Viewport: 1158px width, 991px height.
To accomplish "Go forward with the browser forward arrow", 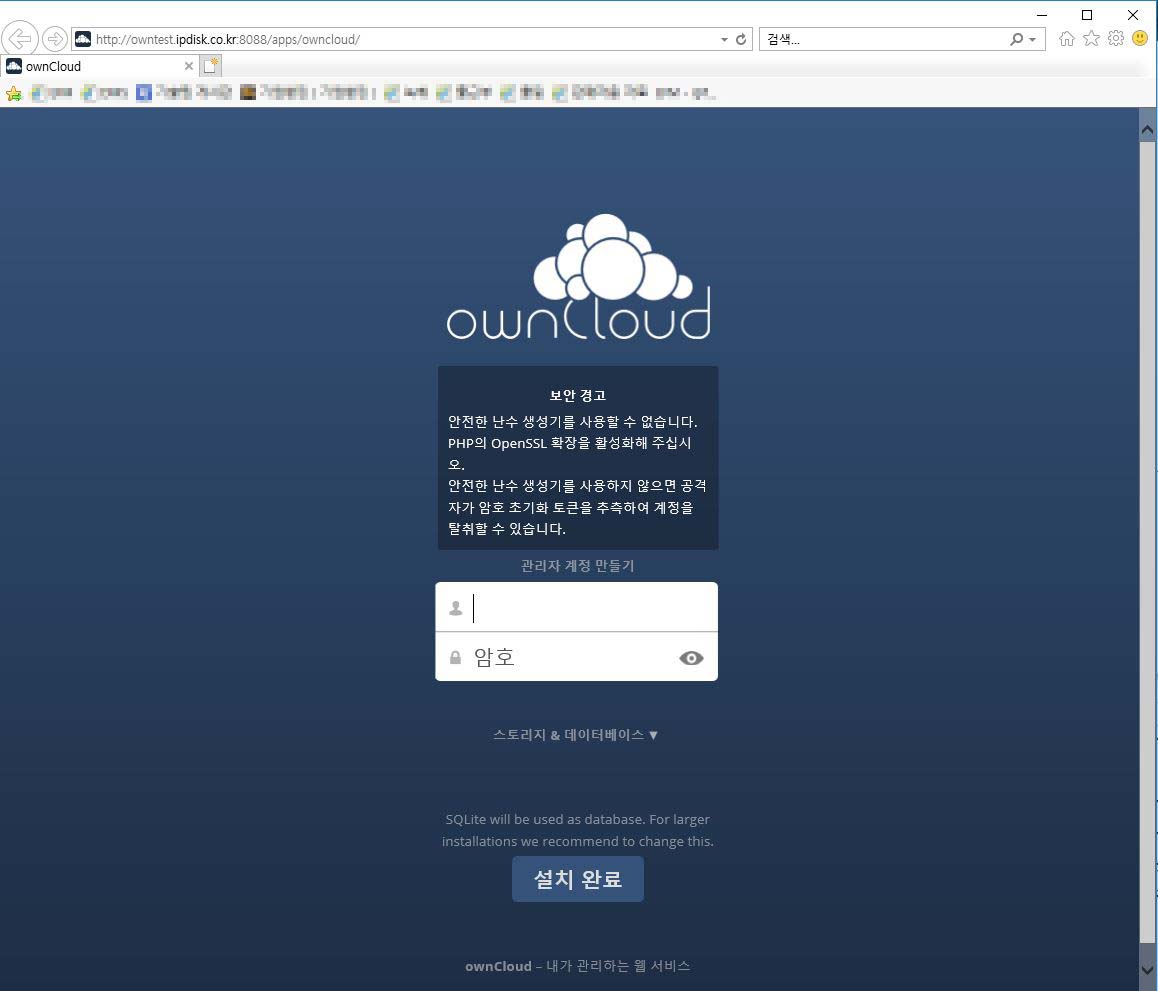I will [x=55, y=38].
